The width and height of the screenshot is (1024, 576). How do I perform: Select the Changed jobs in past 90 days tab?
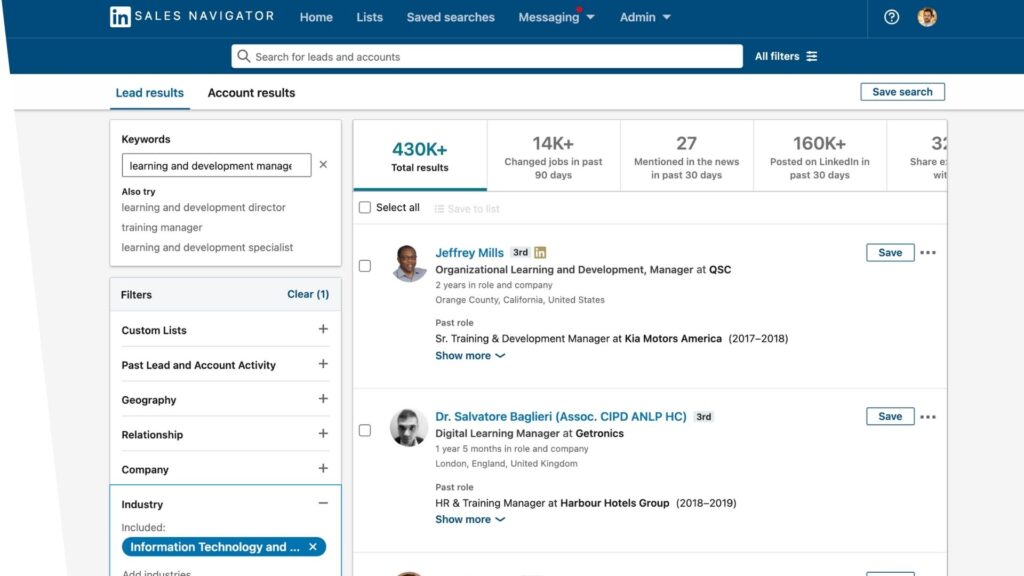click(x=553, y=155)
